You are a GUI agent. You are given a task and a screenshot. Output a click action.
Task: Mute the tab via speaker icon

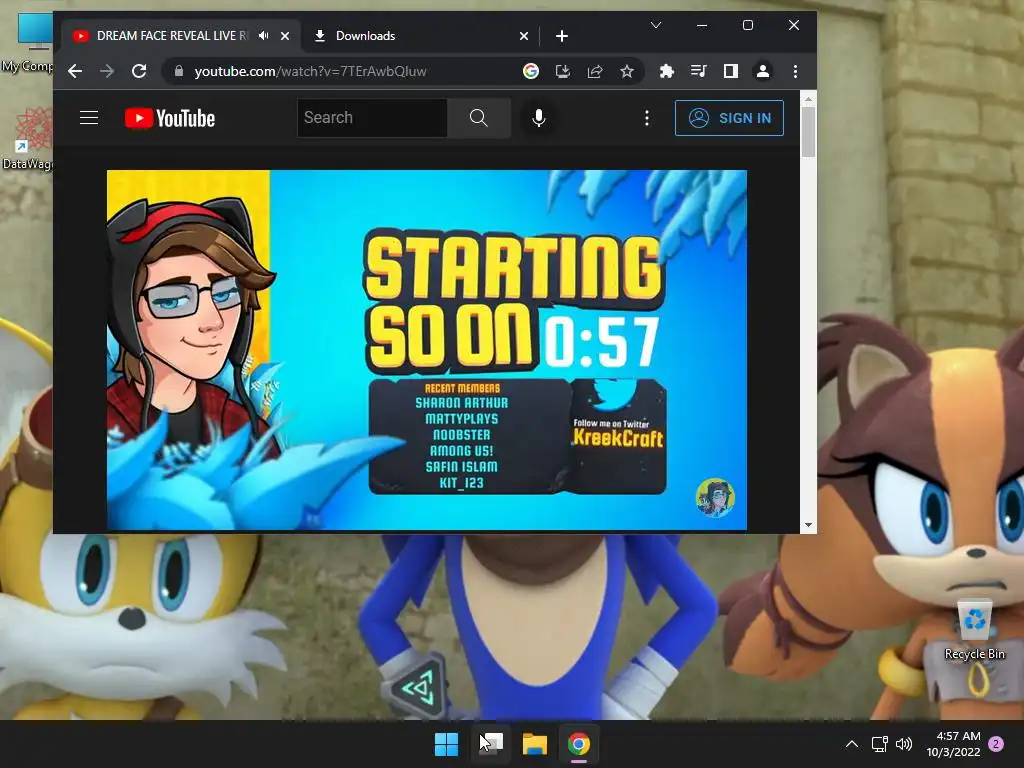click(x=264, y=35)
